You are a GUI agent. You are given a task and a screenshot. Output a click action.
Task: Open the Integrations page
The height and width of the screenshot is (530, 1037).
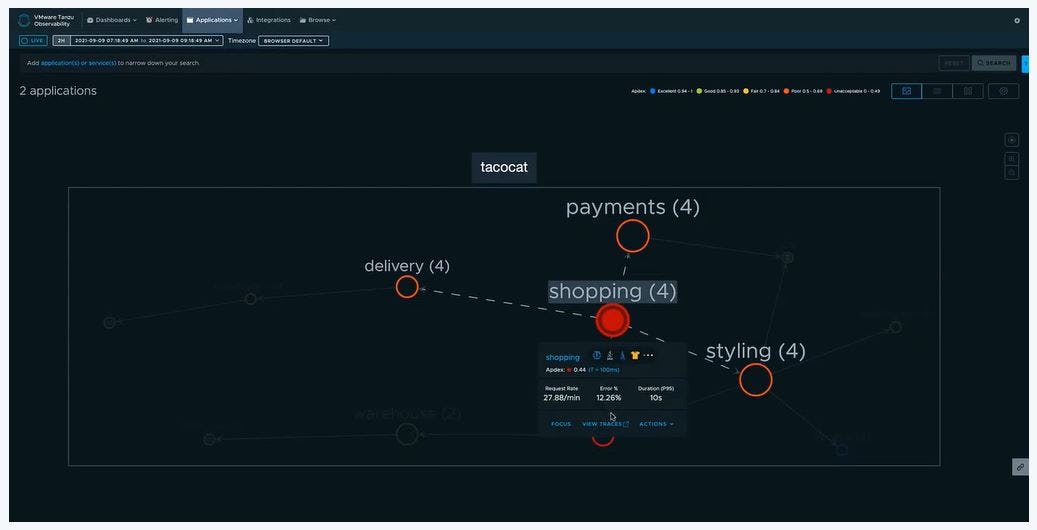click(x=269, y=21)
